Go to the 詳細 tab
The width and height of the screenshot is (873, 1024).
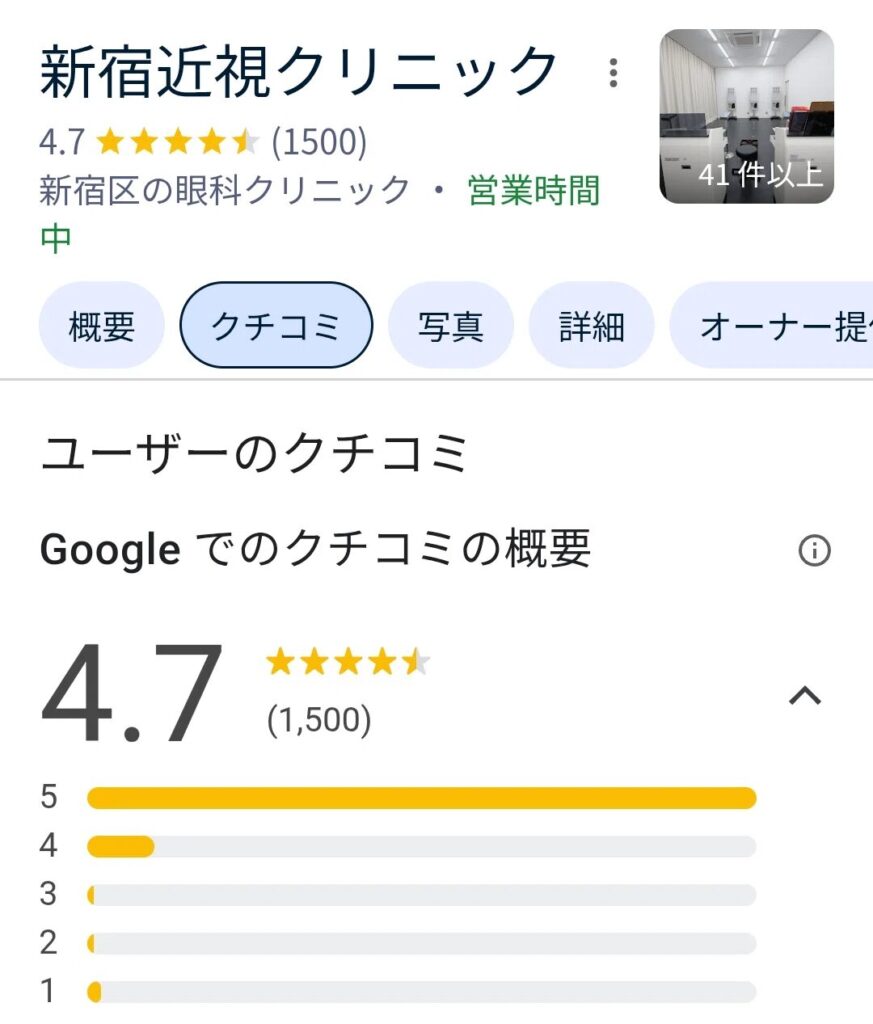(591, 326)
